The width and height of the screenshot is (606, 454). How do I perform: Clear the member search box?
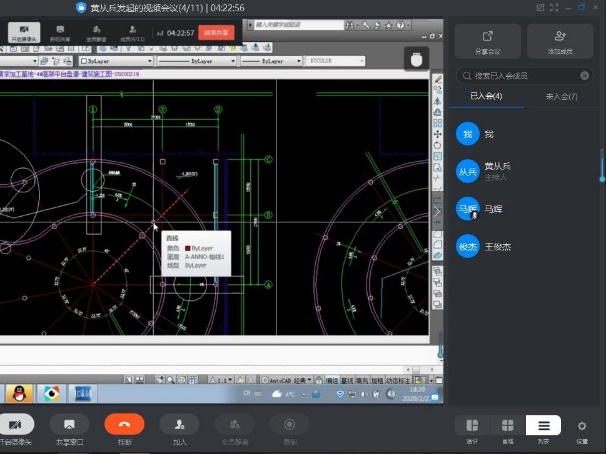[x=585, y=76]
